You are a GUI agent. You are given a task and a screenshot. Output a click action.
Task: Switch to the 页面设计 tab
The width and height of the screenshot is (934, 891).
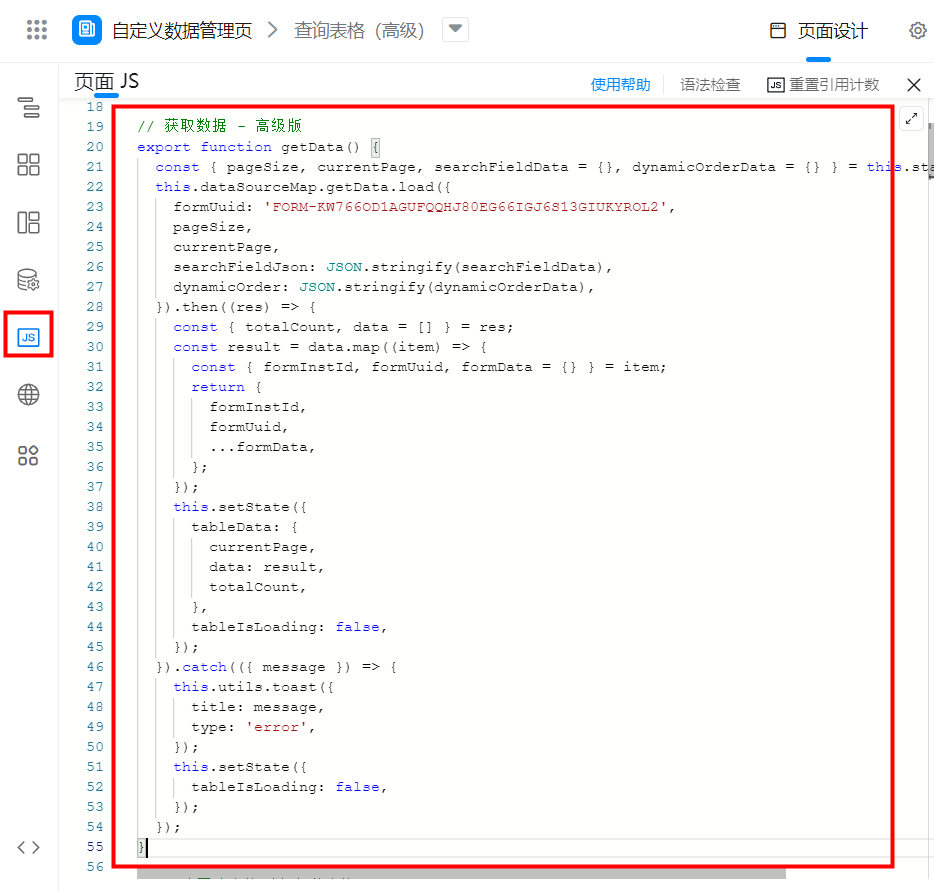click(x=819, y=31)
